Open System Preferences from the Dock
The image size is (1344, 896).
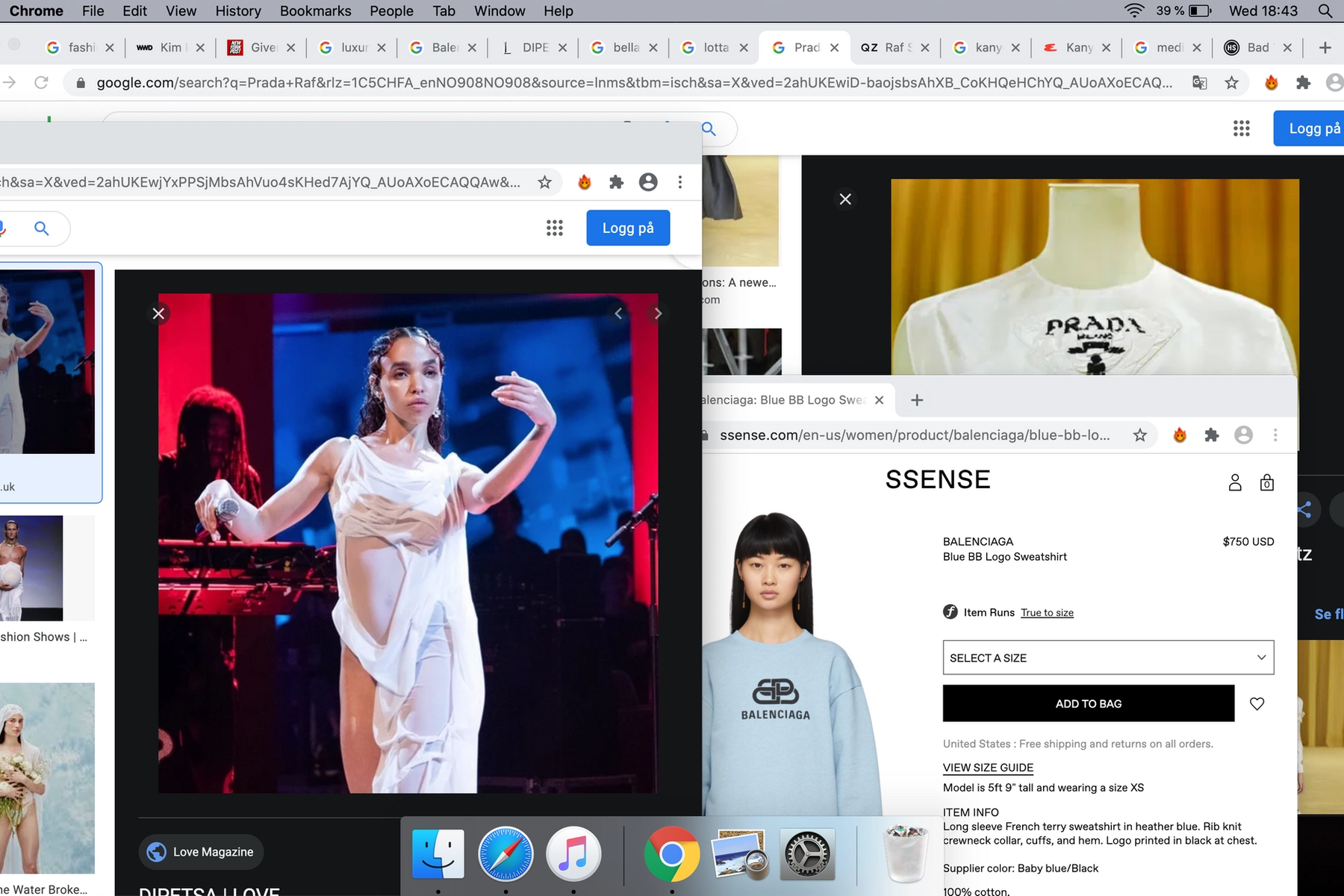(x=807, y=853)
